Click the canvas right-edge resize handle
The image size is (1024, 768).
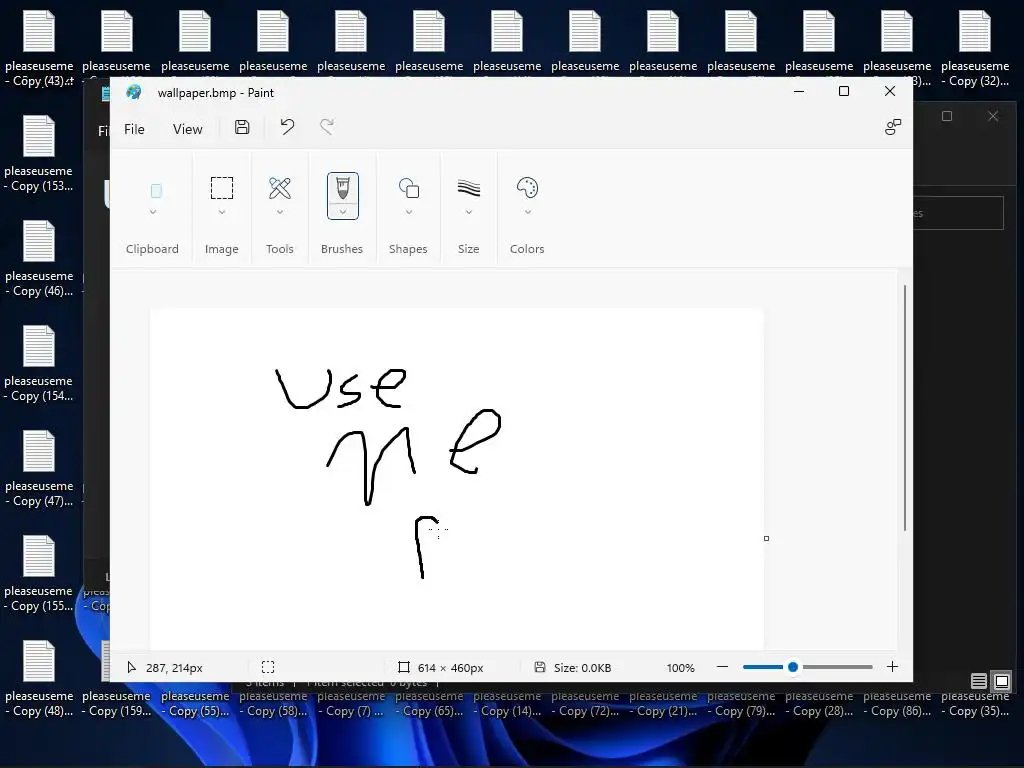(x=766, y=539)
